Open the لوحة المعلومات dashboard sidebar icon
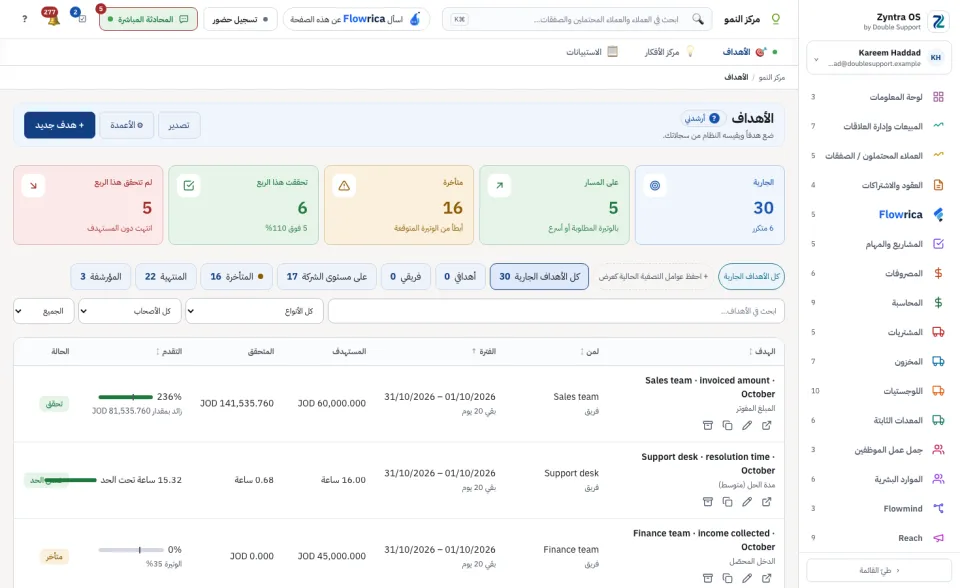This screenshot has width=960, height=588. tap(938, 97)
